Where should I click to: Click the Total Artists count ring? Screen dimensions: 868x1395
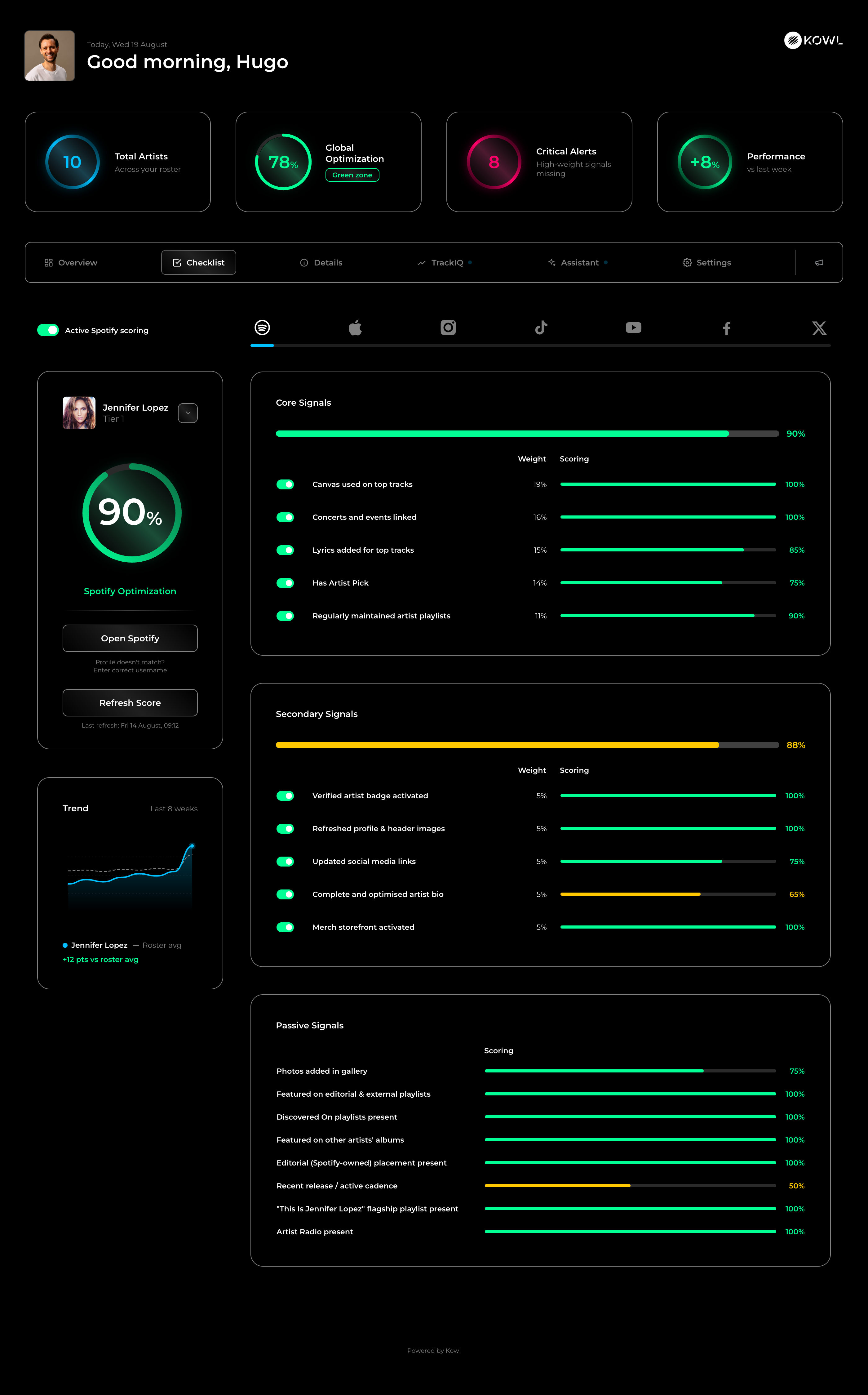[x=72, y=162]
